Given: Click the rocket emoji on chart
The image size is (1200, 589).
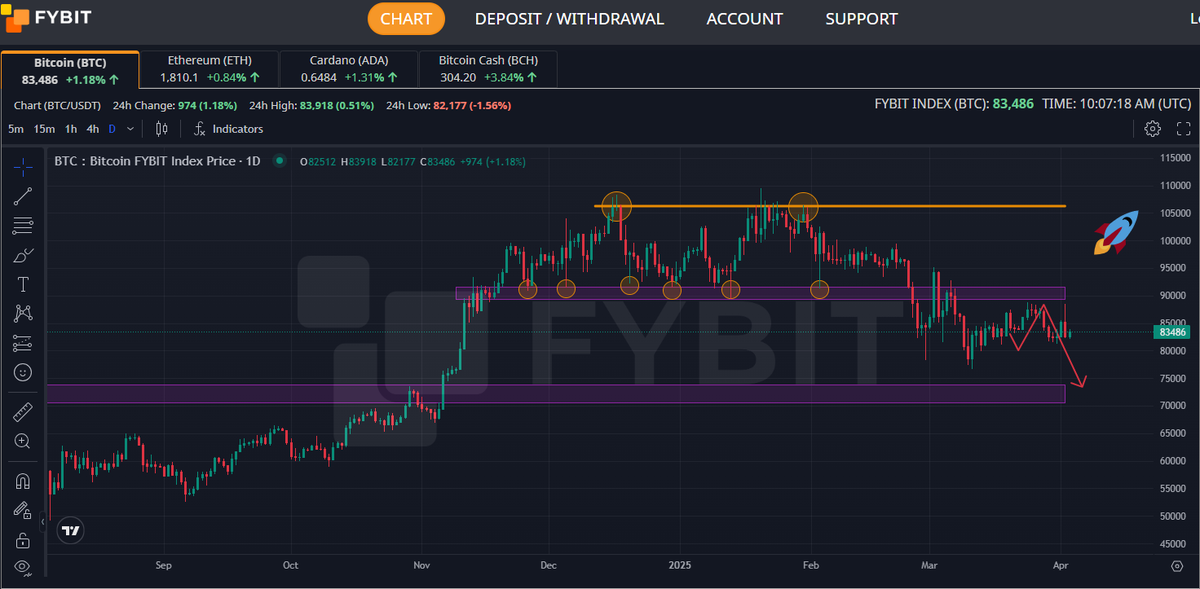Looking at the screenshot, I should [x=1116, y=231].
